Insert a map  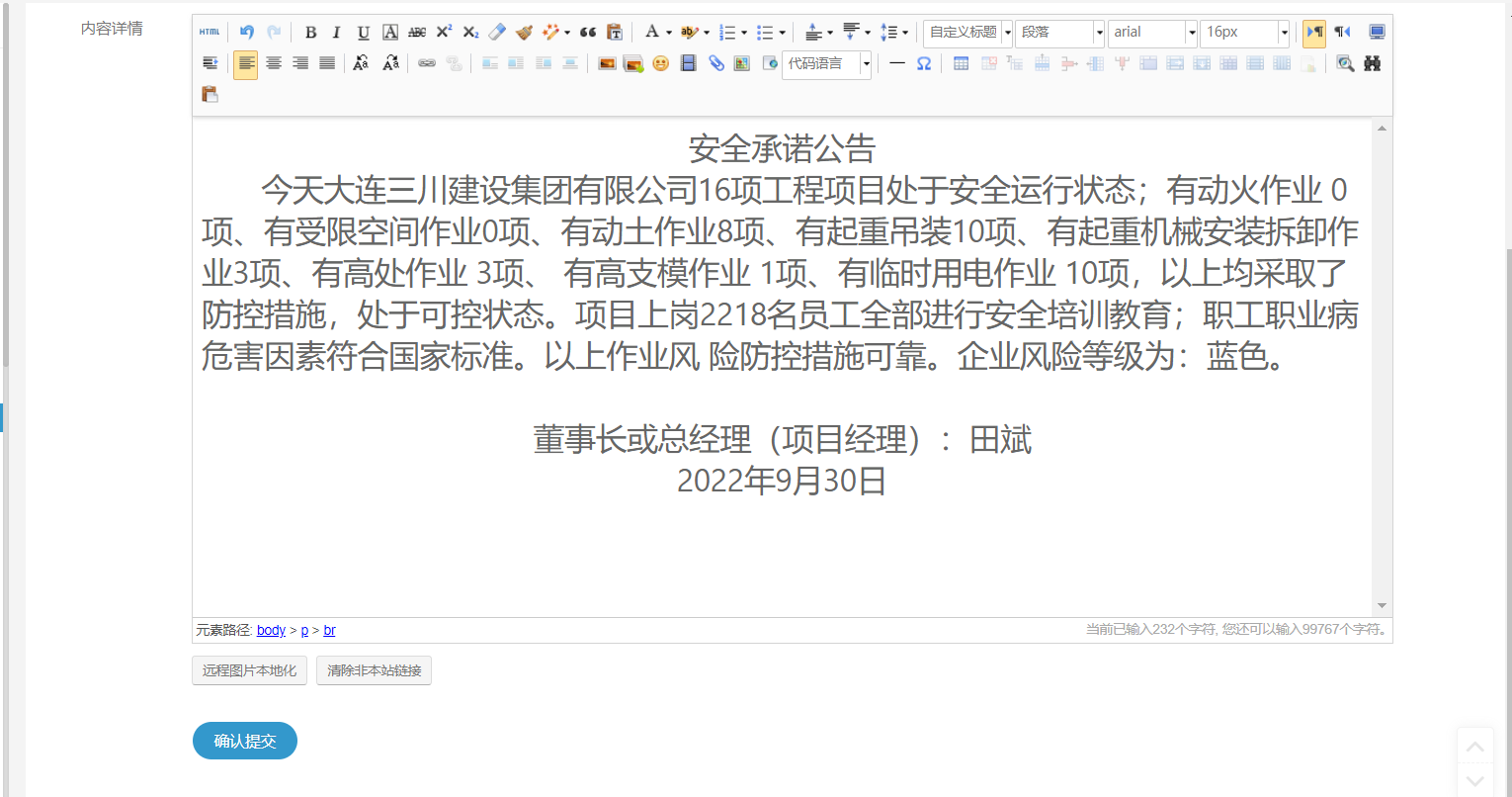(742, 63)
